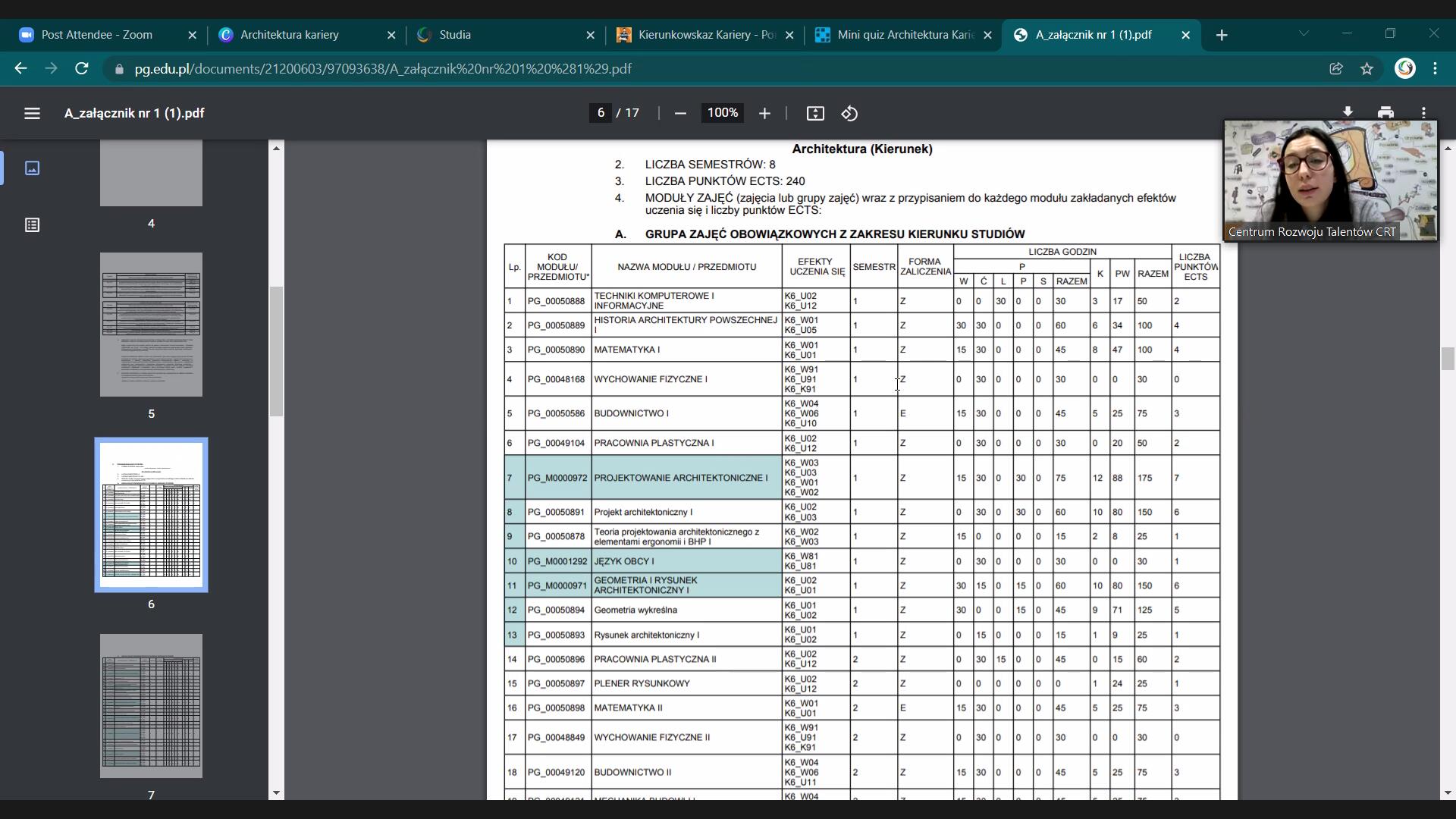
Task: Click the zoom in plus icon
Action: coord(764,113)
